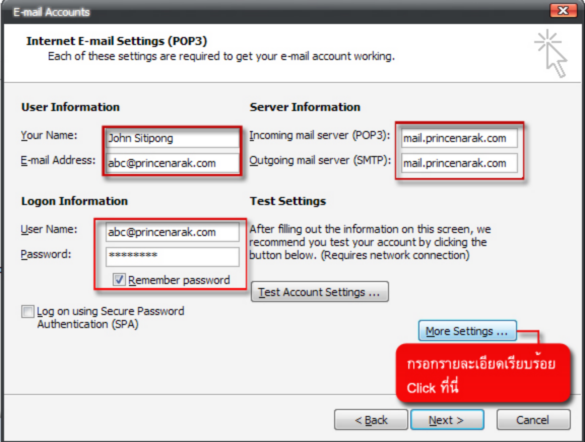Click the Password input field
Viewport: 585px width, 442px height.
pos(172,257)
